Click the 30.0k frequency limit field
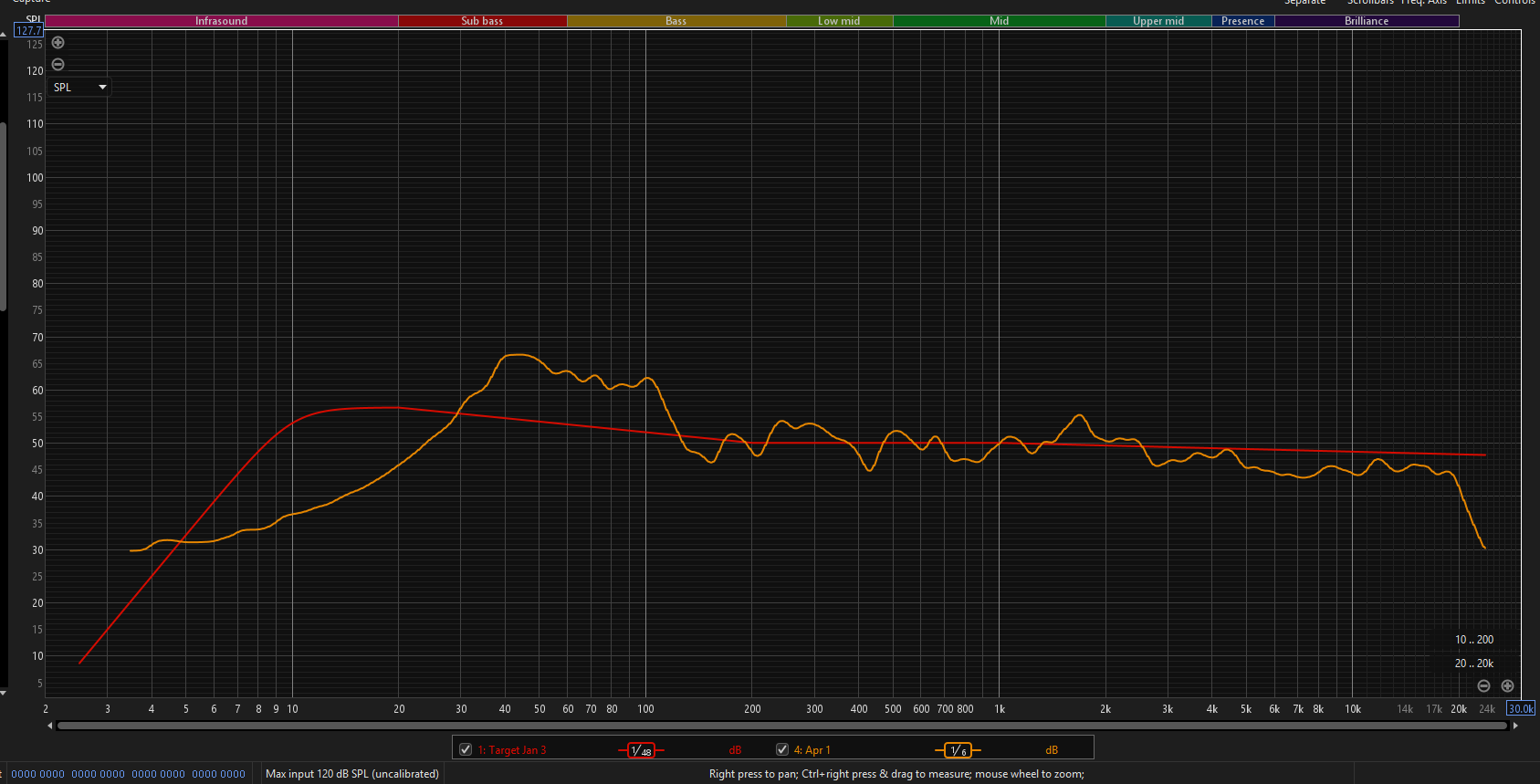1540x784 pixels. [1520, 709]
